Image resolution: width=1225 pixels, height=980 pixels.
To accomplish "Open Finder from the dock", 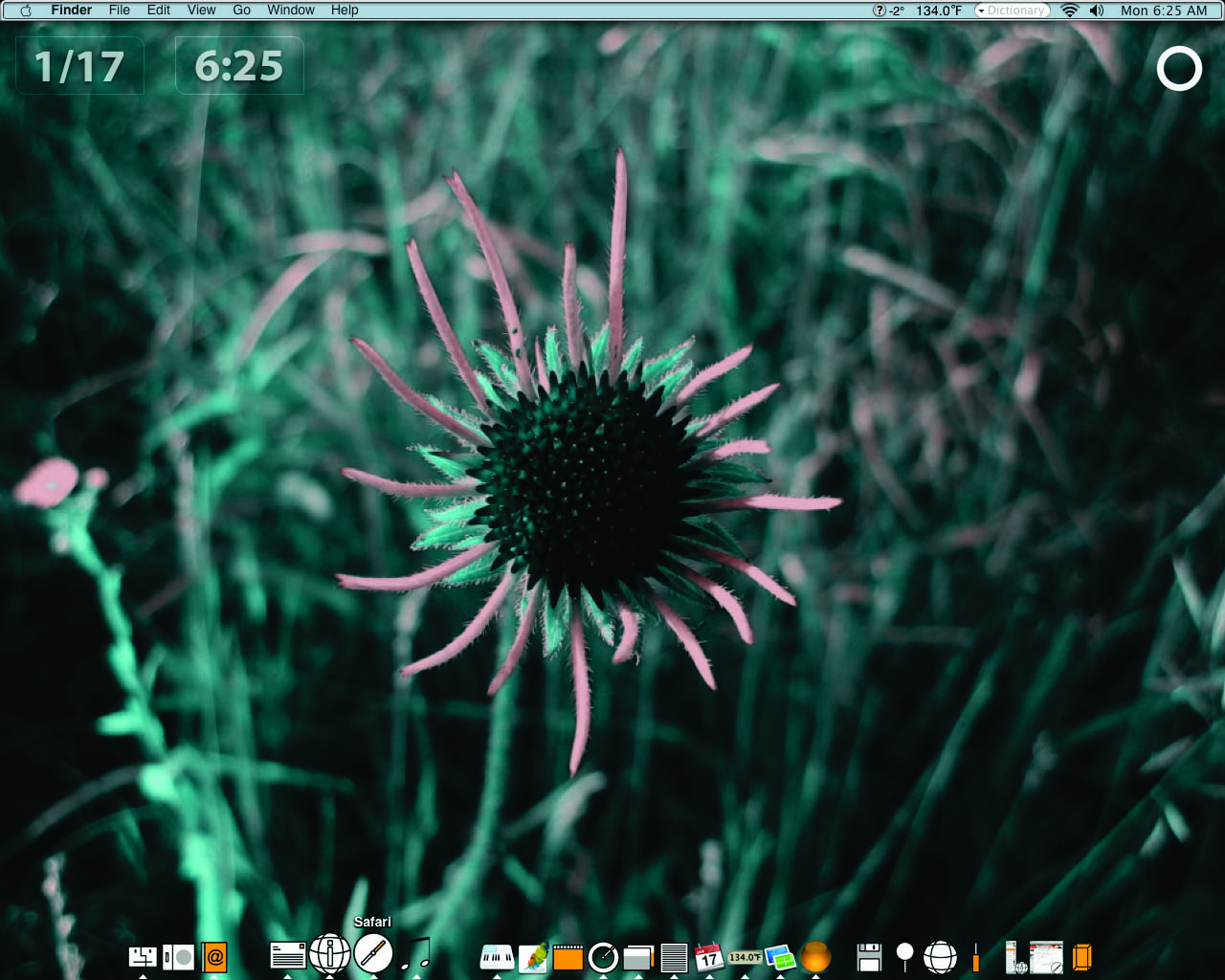I will [x=143, y=956].
